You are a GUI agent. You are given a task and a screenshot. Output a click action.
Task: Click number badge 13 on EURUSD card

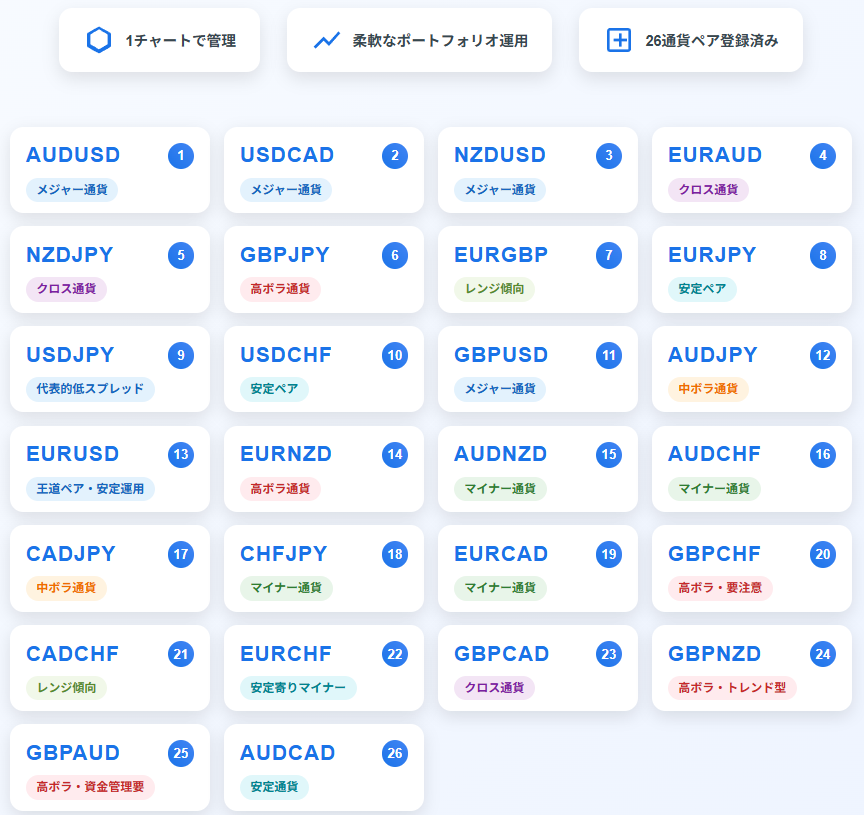pos(181,455)
